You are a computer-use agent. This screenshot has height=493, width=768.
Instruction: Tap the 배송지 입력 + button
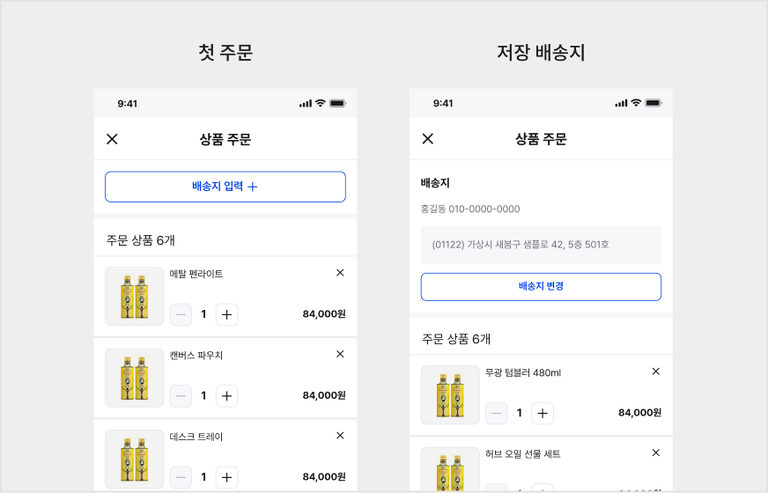(x=225, y=187)
